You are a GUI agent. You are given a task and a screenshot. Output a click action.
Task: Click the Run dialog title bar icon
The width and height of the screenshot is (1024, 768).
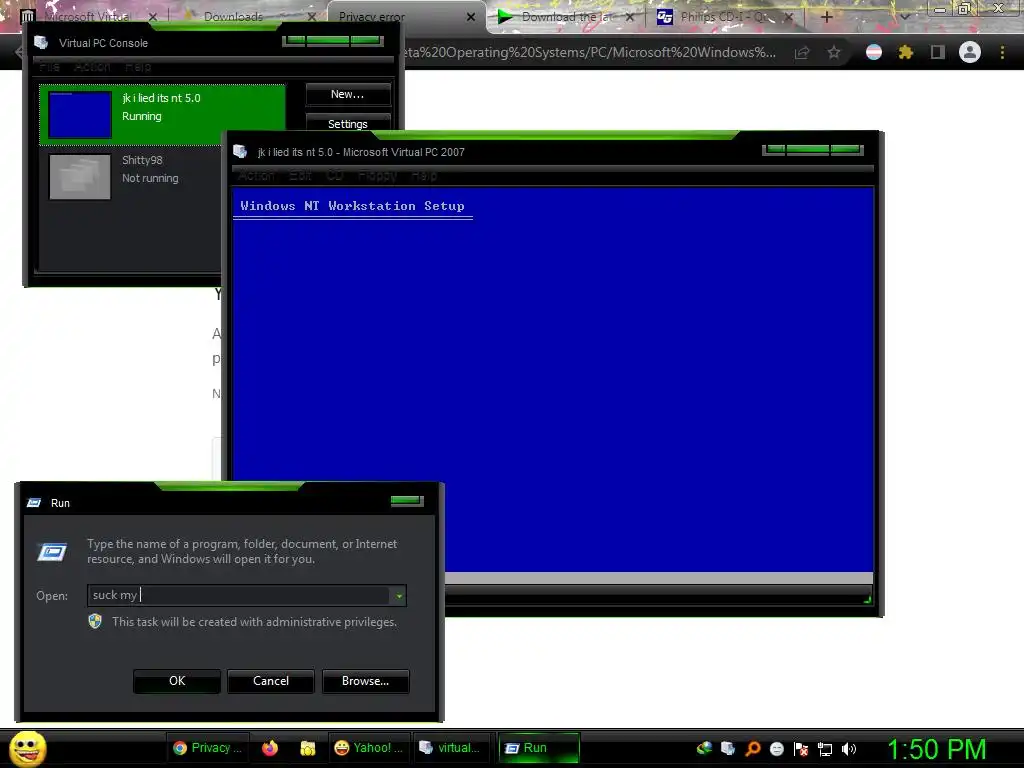coord(33,503)
